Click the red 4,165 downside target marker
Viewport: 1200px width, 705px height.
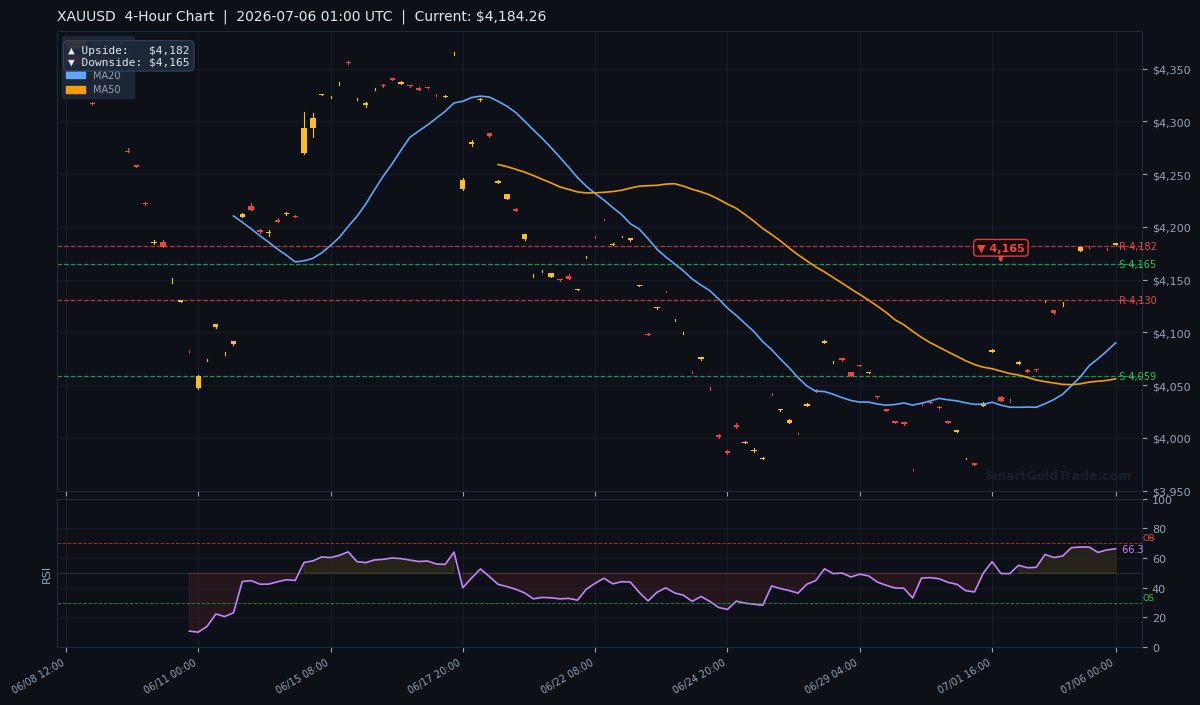point(1001,248)
